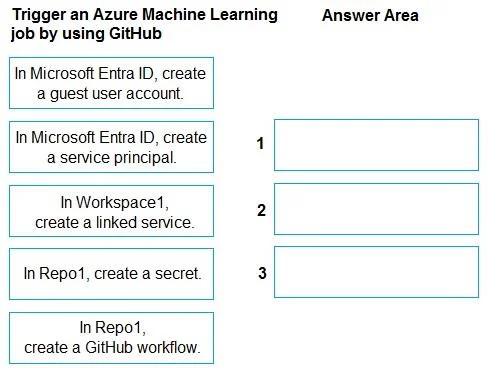
Task: Pick the 'In Repo1, create a secret' box
Action: [x=111, y=274]
